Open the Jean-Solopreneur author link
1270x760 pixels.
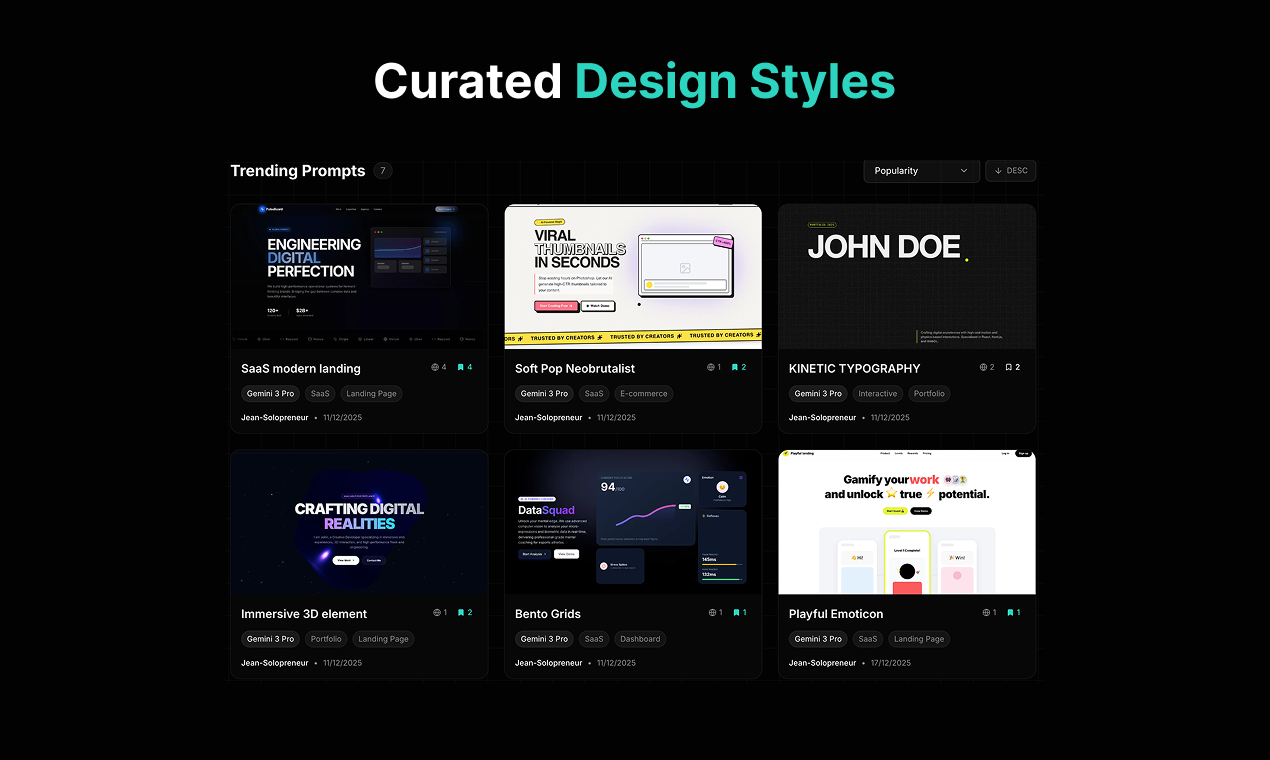(x=274, y=417)
